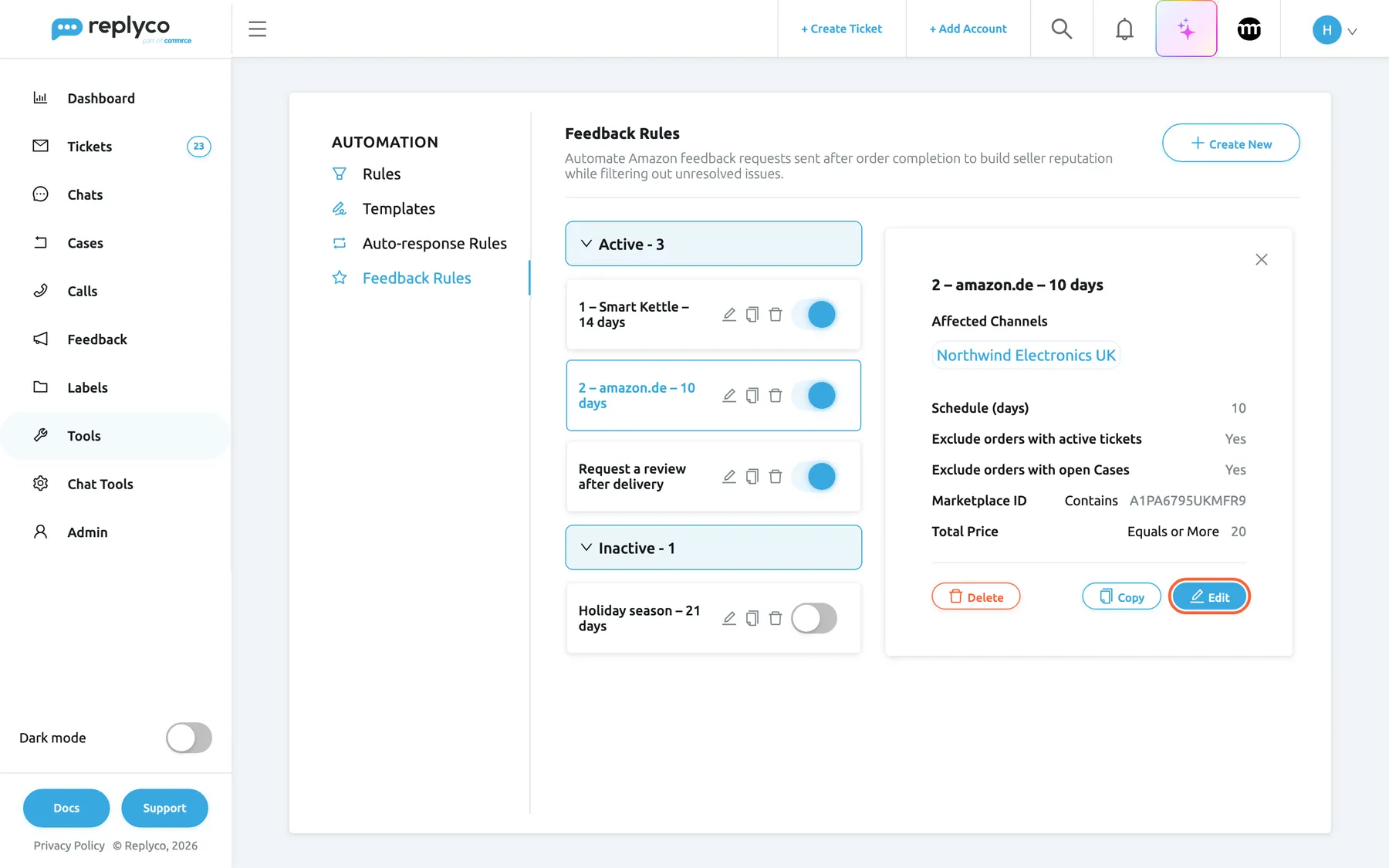Edit the Smart Kettle 14 days rule
The image size is (1389, 868).
729,314
